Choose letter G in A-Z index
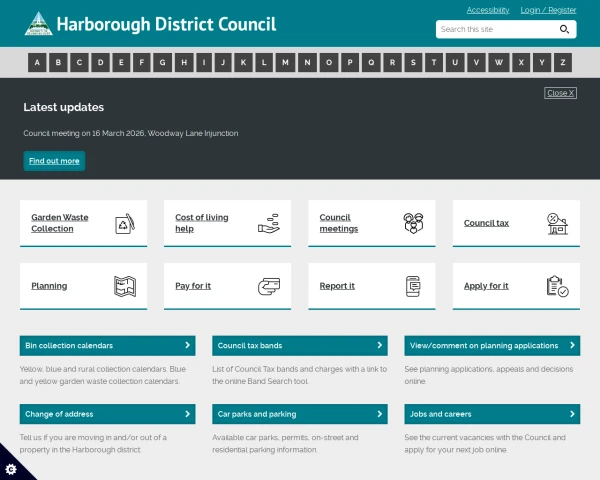 [162, 62]
